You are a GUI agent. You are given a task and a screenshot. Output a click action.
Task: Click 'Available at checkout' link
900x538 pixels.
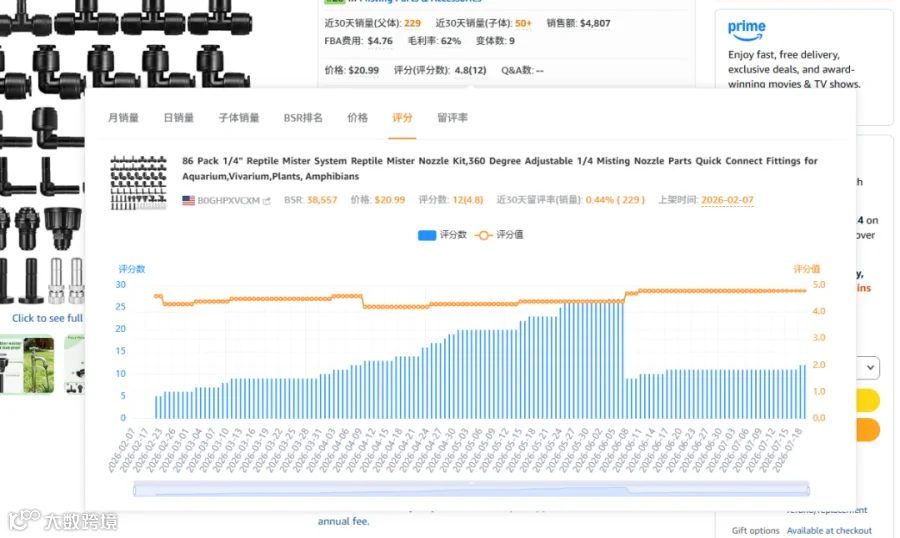click(x=829, y=531)
